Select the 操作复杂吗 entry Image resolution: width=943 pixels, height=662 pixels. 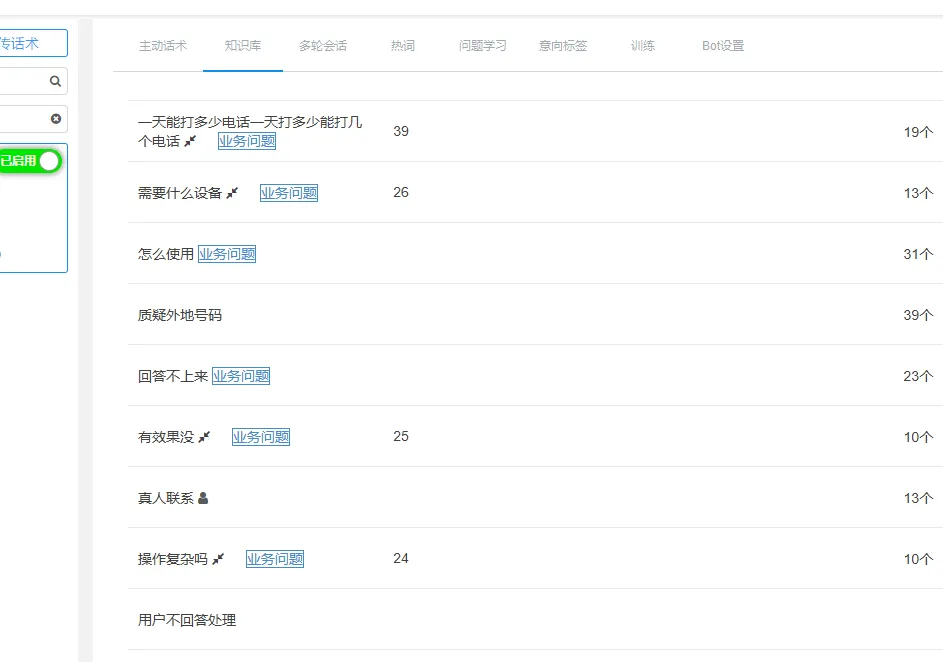click(173, 559)
